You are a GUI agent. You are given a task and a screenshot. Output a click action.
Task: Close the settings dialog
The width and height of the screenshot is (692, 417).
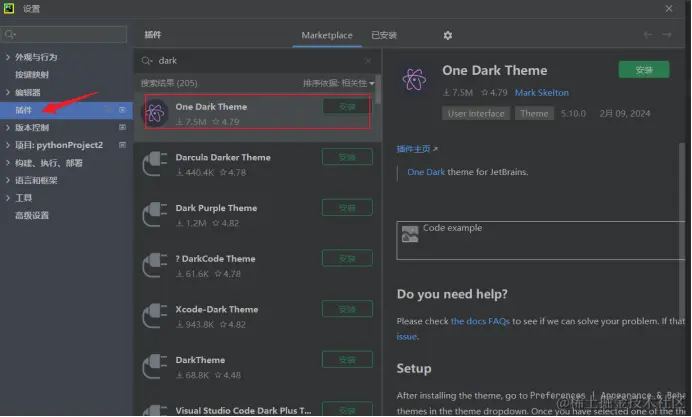click(669, 8)
